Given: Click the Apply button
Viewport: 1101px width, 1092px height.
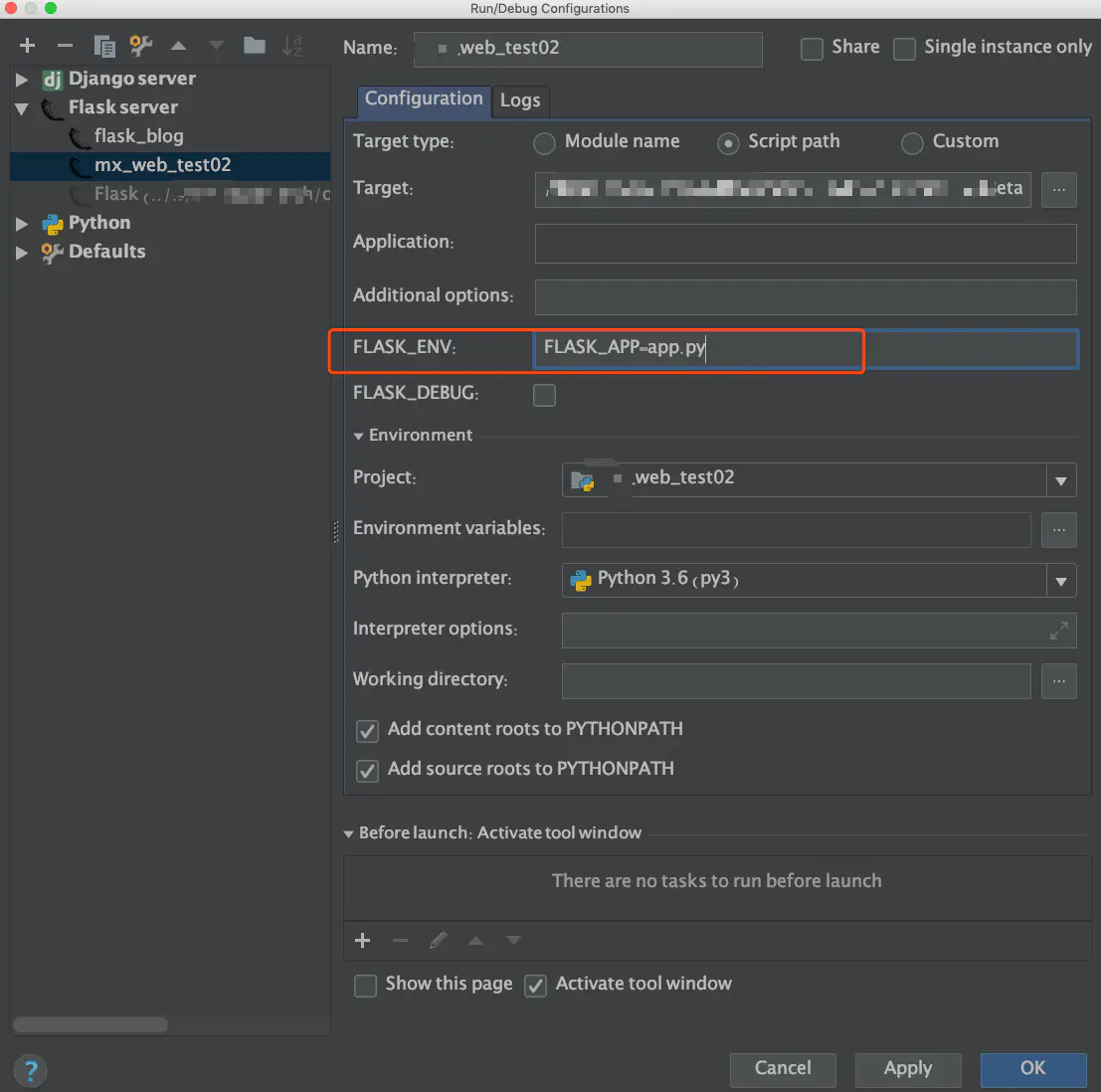Looking at the screenshot, I should (907, 1068).
